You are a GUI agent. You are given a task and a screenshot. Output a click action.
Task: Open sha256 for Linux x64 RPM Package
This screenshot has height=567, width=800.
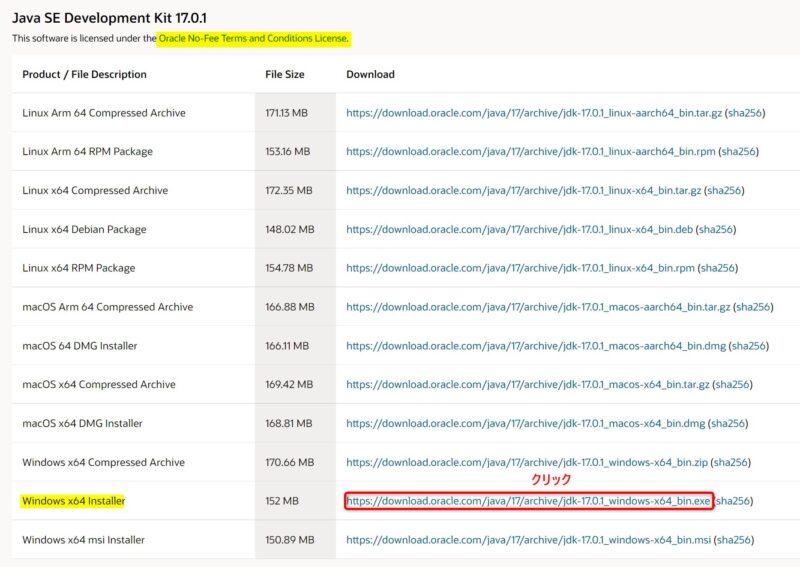click(718, 268)
